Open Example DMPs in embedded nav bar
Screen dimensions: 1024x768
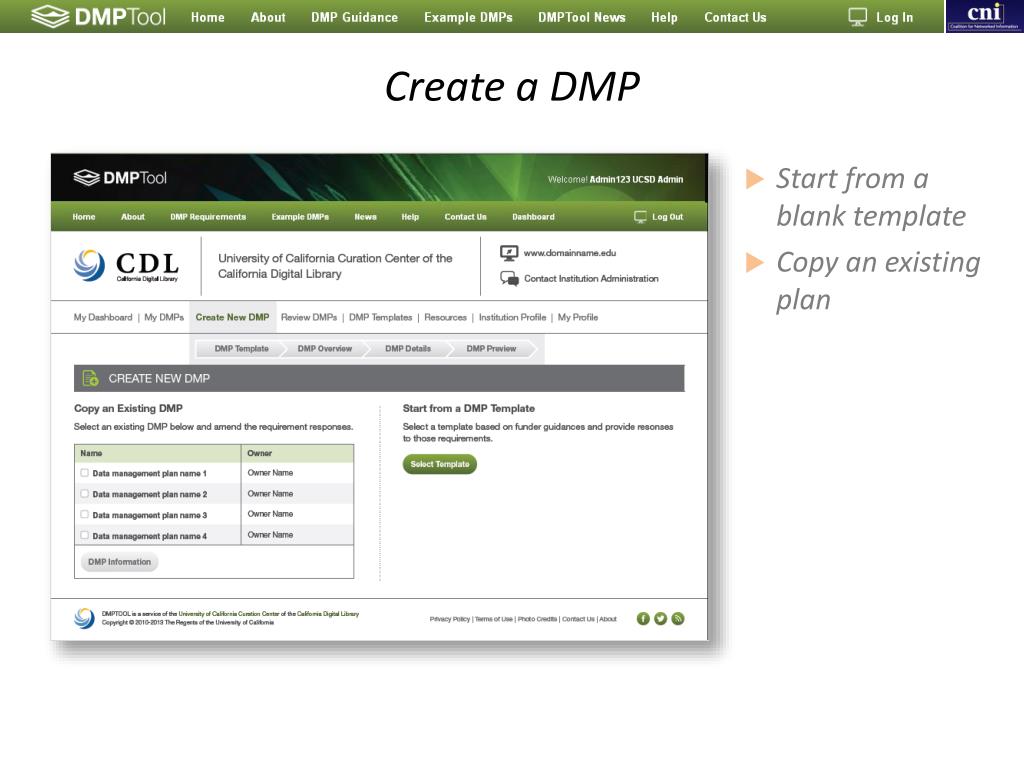(x=300, y=217)
